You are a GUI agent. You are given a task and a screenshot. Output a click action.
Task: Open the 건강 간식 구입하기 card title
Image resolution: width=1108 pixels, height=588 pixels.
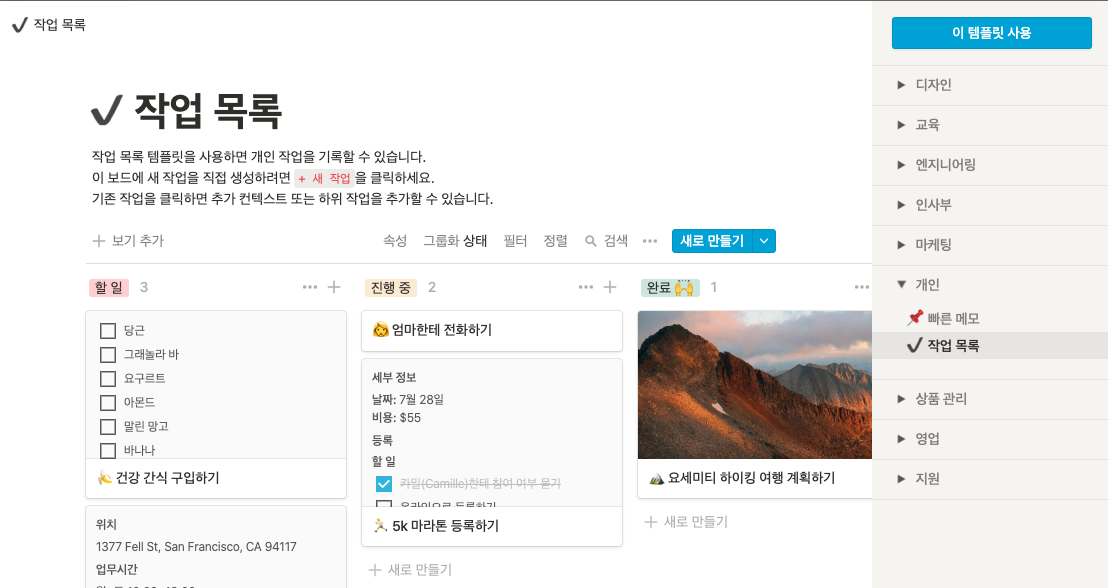point(167,478)
